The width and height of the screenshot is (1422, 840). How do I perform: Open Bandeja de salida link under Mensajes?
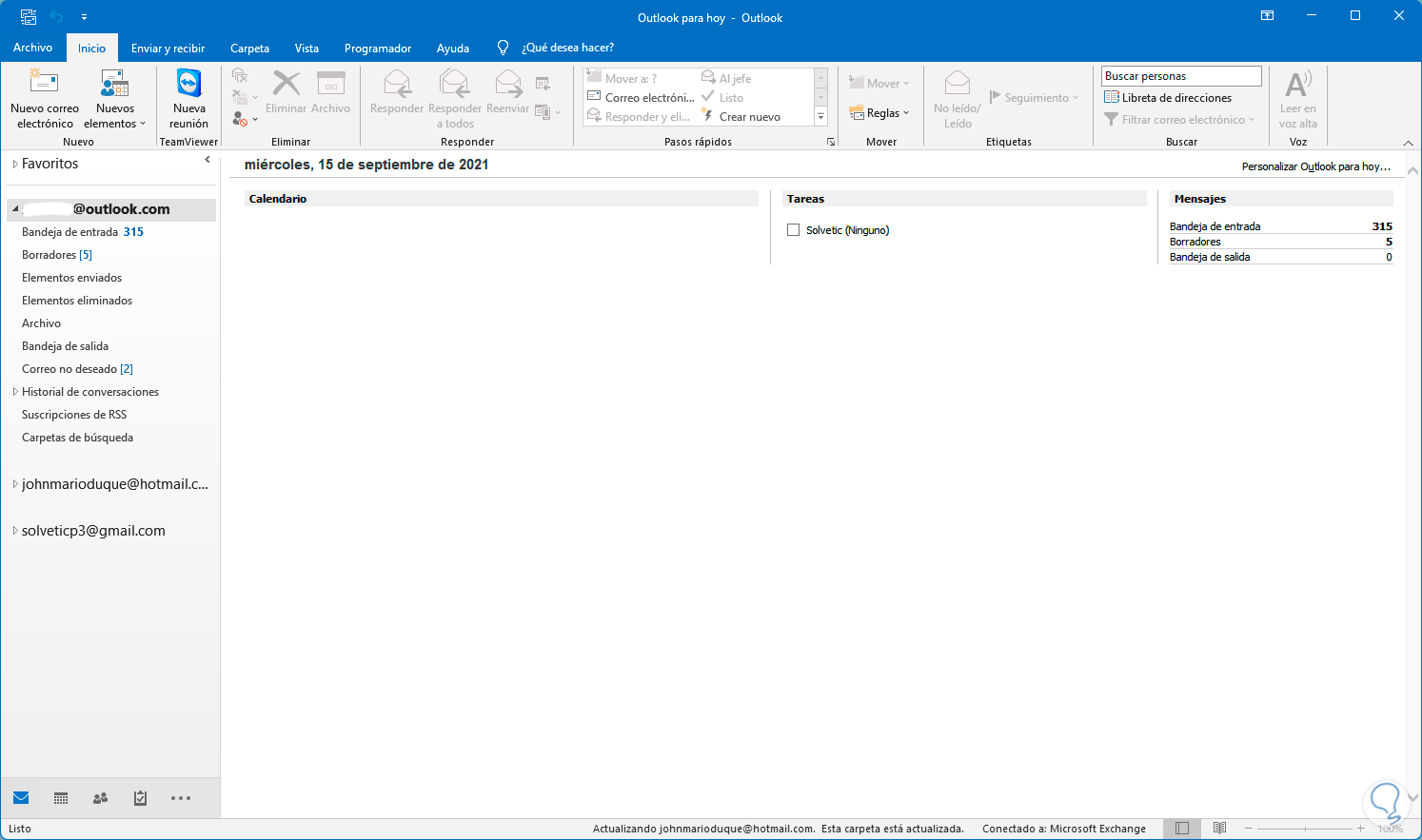pos(1210,257)
